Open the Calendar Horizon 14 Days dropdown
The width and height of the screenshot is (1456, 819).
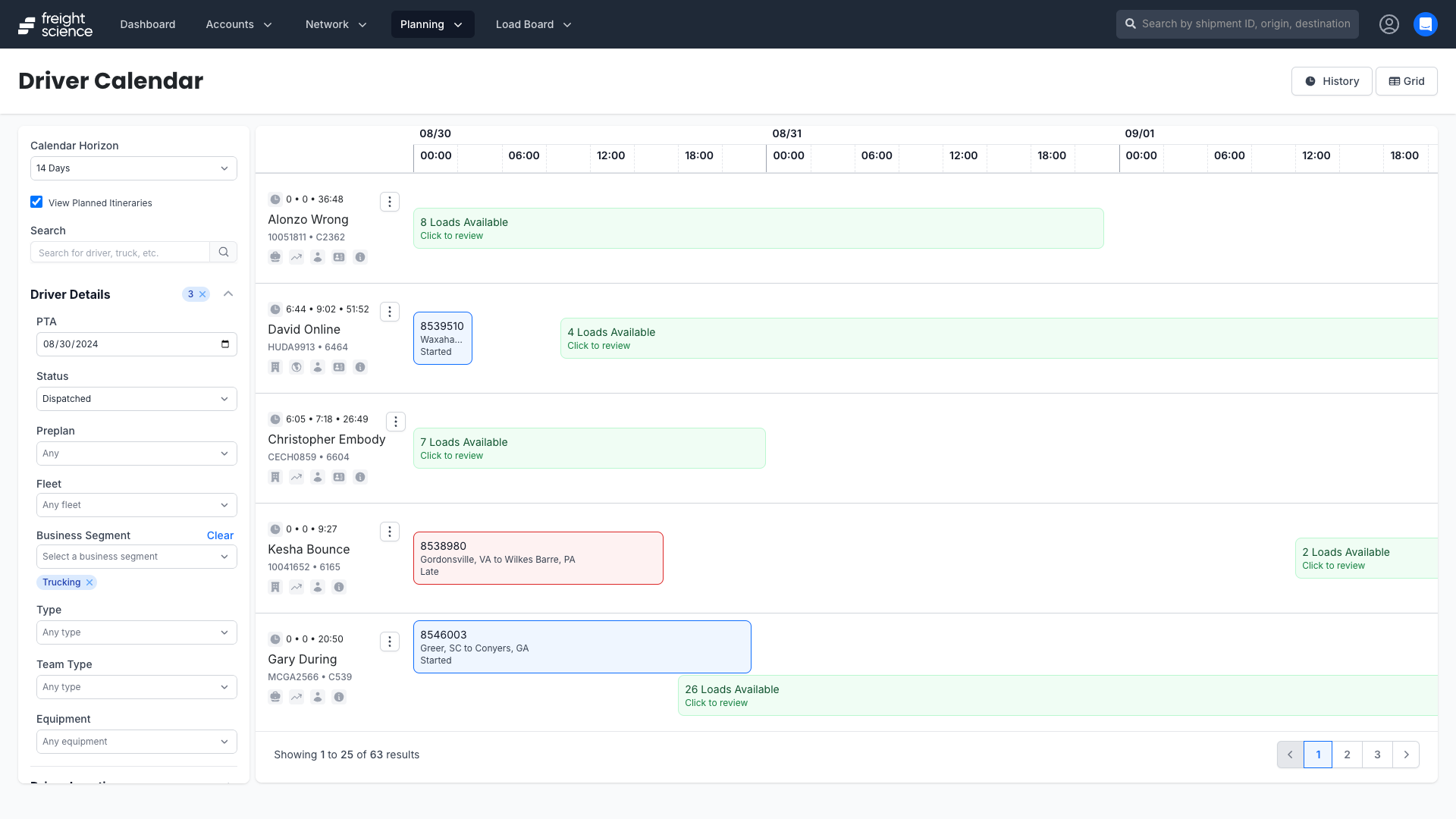133,168
